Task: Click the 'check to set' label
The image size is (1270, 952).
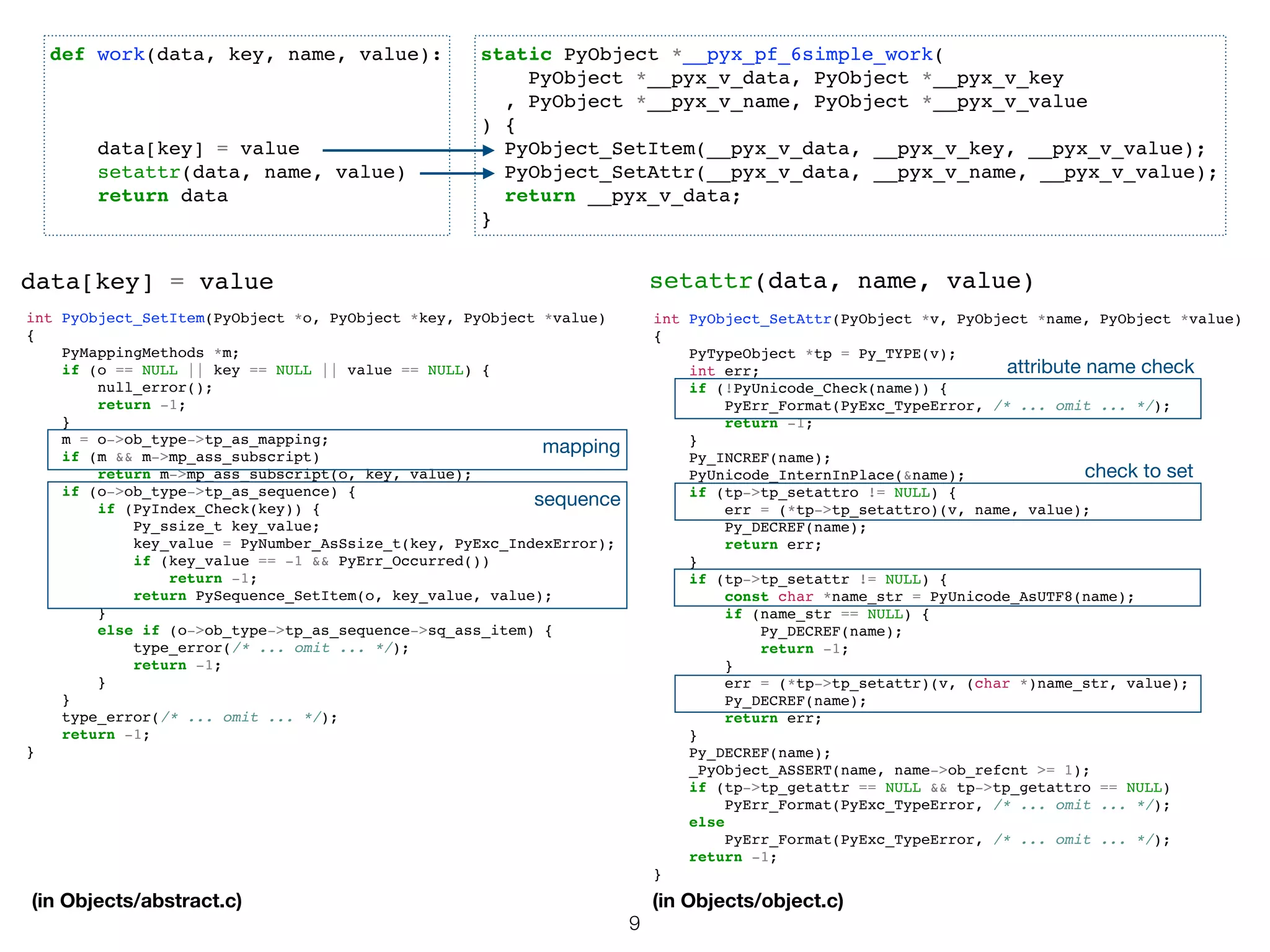Action: click(x=1138, y=471)
